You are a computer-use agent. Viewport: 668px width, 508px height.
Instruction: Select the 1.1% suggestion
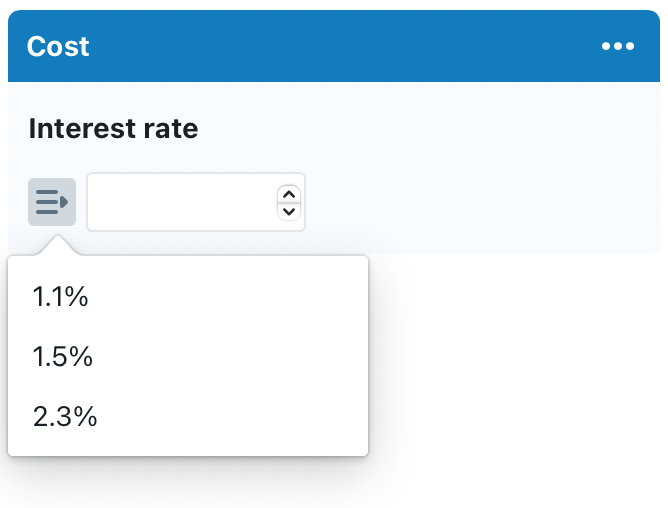pyautogui.click(x=61, y=297)
